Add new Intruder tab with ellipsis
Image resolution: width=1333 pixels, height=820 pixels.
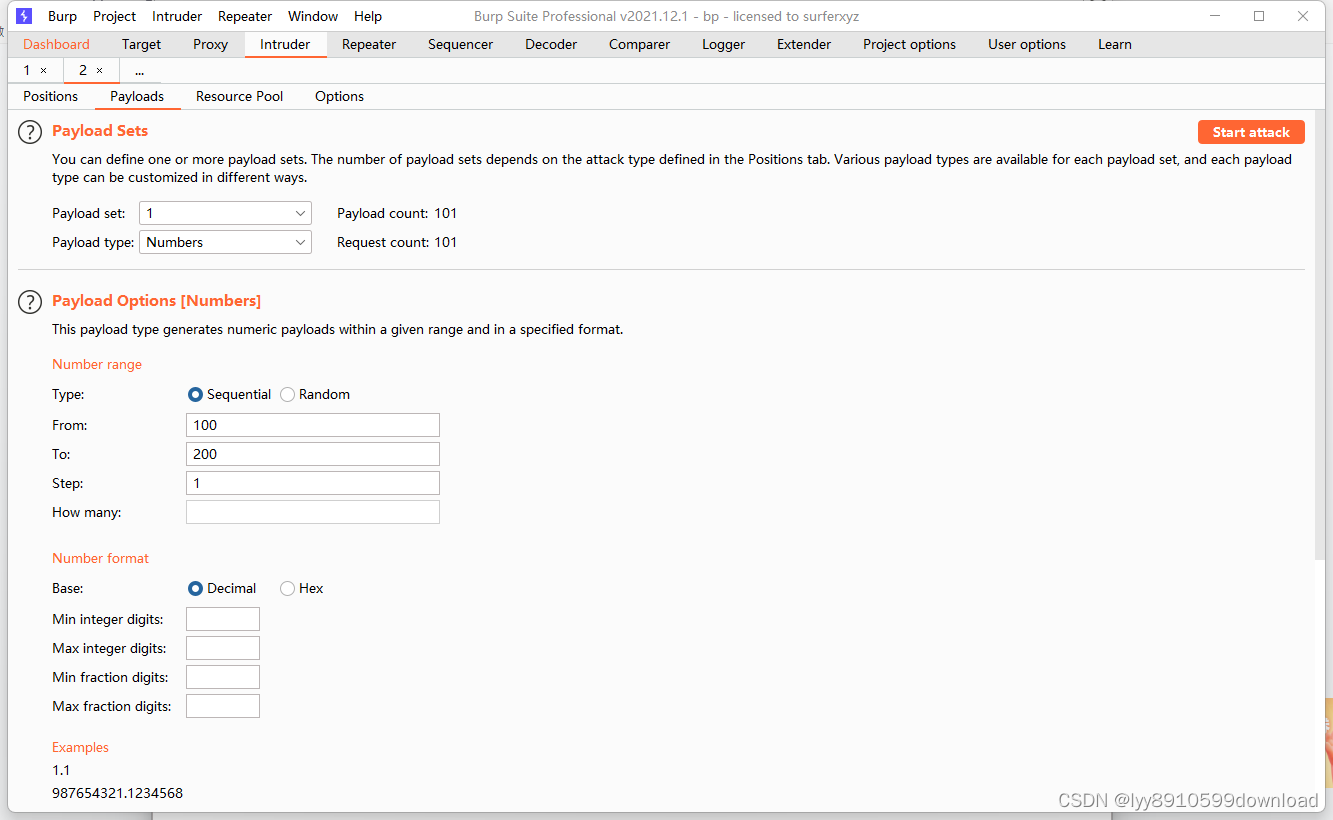tap(139, 71)
